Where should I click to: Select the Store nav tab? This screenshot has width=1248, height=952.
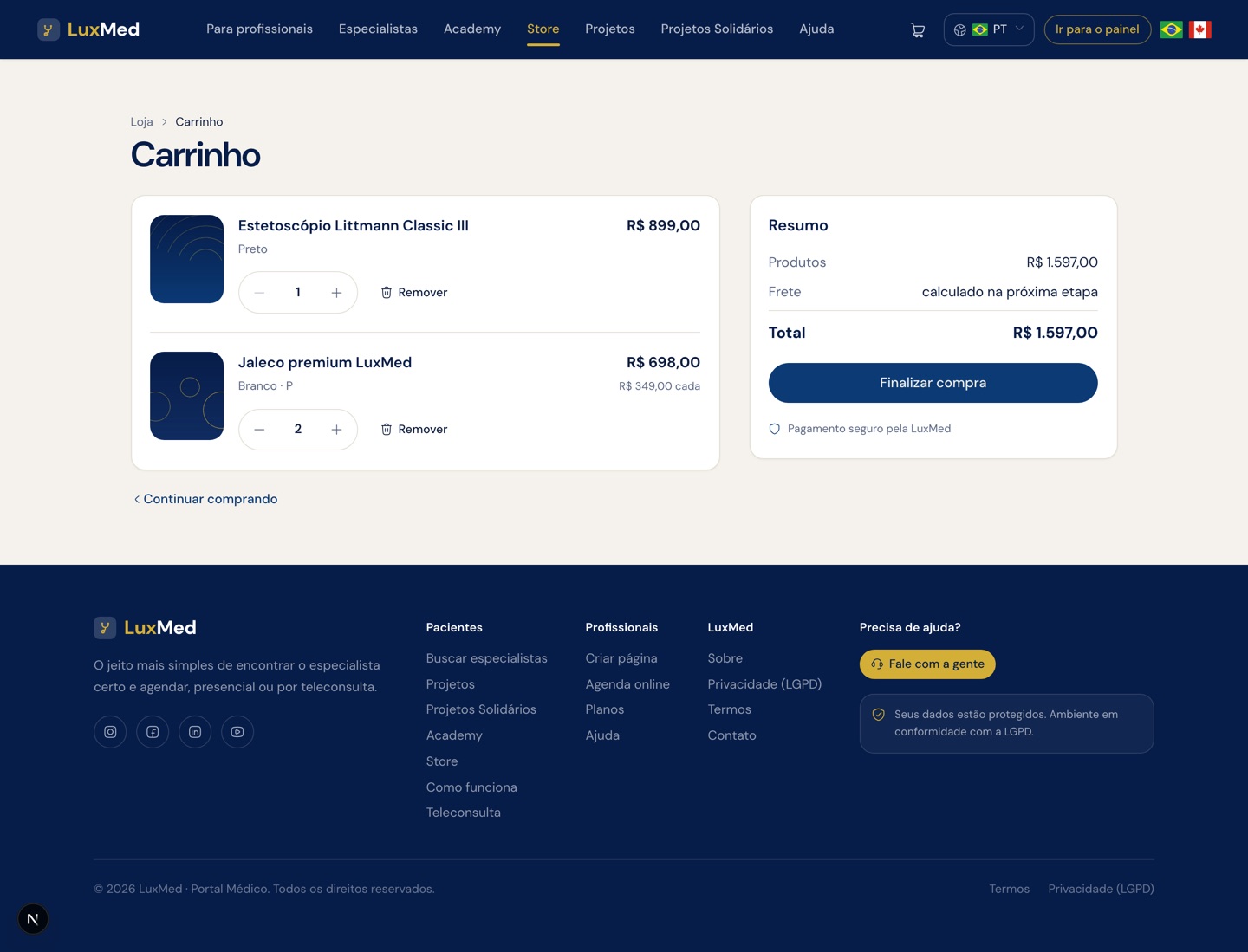tap(543, 29)
